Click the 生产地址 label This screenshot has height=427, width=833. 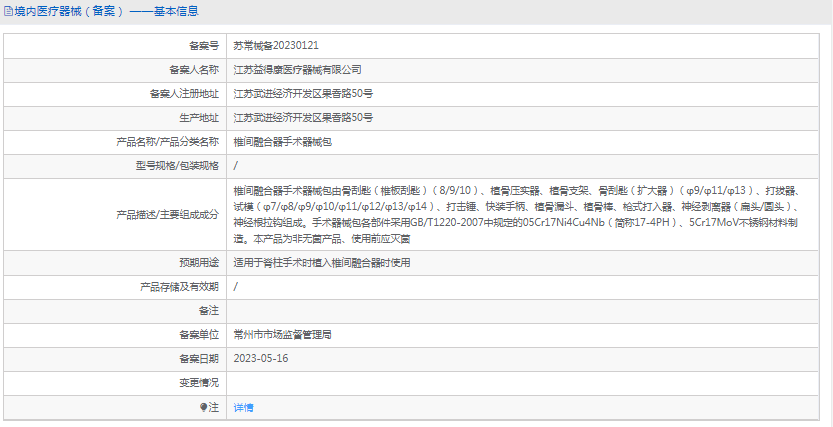[x=199, y=118]
